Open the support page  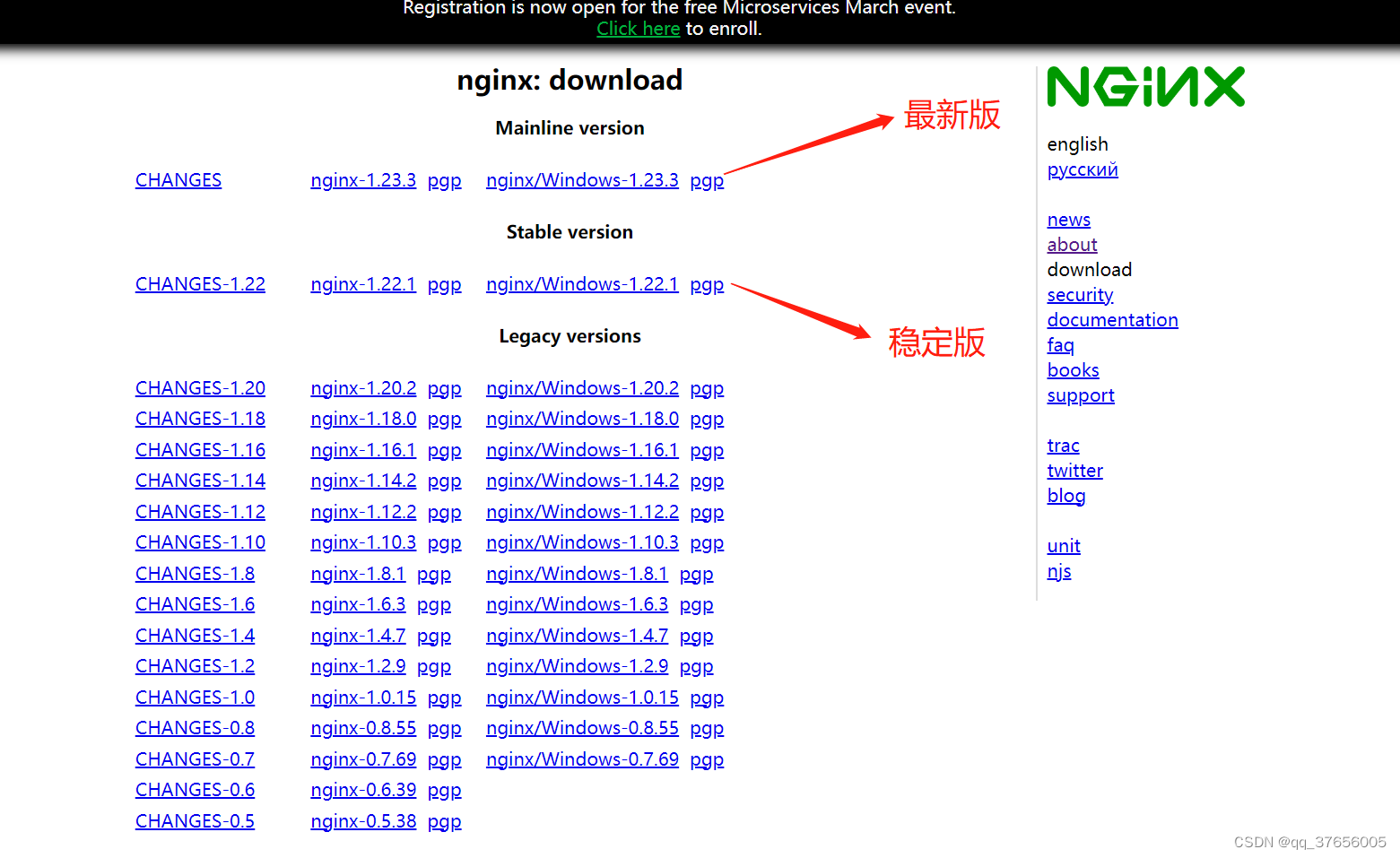tap(1081, 395)
